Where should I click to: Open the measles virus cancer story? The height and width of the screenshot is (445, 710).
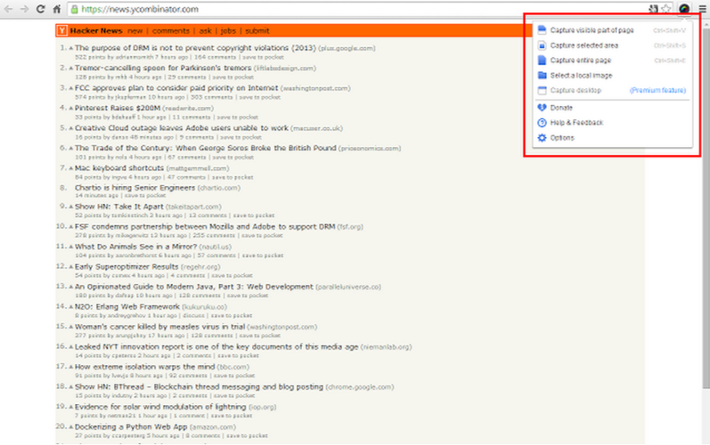[x=160, y=326]
